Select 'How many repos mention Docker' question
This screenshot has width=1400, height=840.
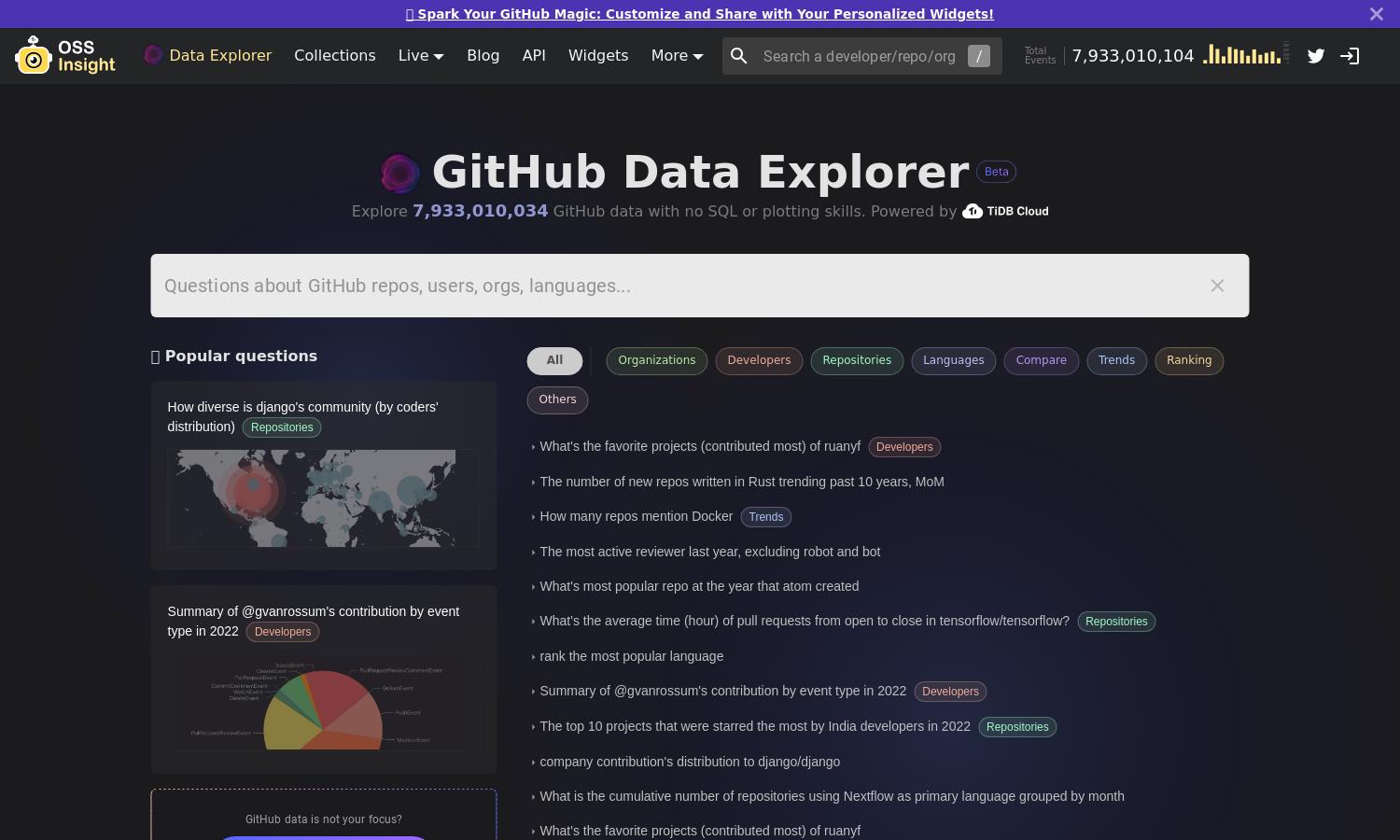coord(637,516)
